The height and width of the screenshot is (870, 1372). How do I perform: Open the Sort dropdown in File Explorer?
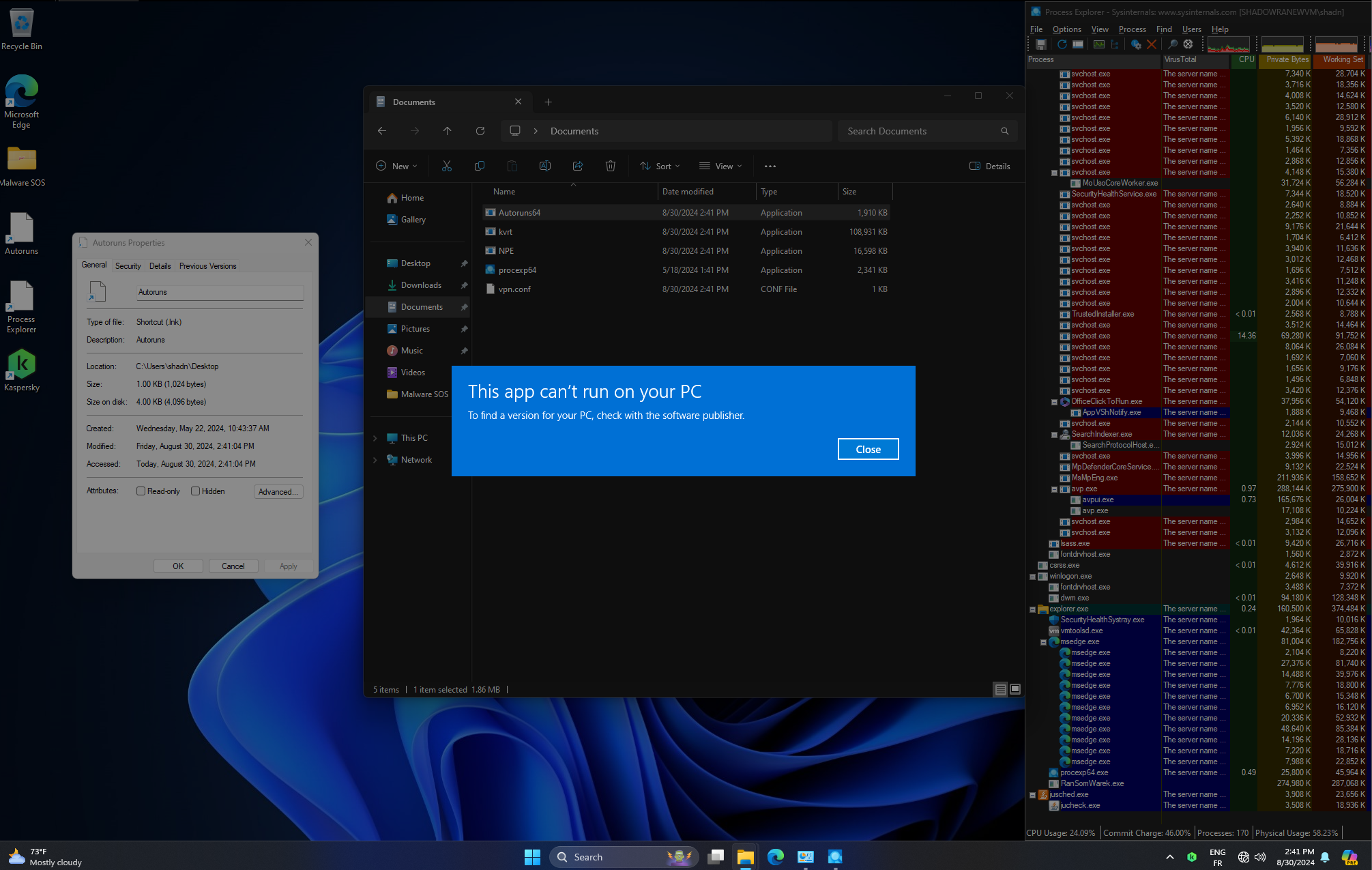(660, 166)
